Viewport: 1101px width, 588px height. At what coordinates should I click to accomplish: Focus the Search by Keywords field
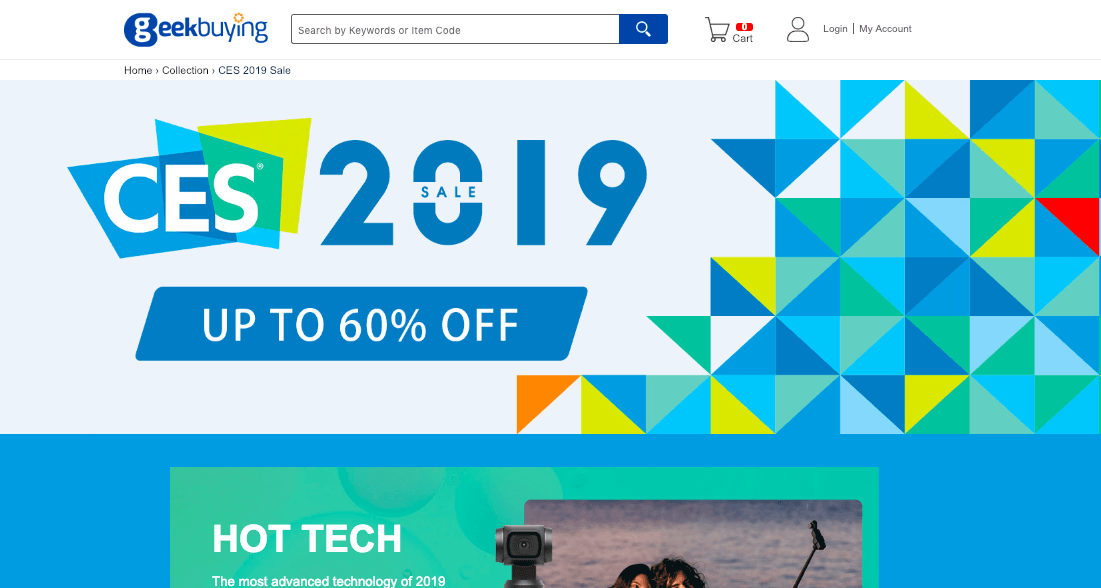click(455, 29)
